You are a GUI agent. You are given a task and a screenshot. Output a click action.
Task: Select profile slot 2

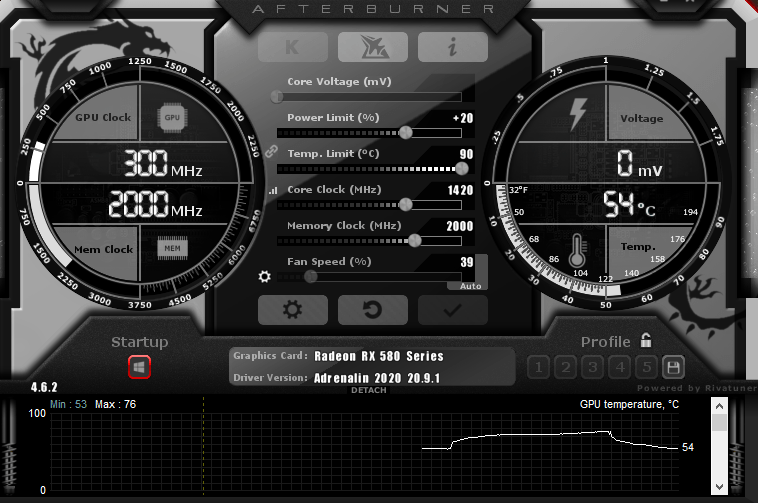pyautogui.click(x=566, y=368)
